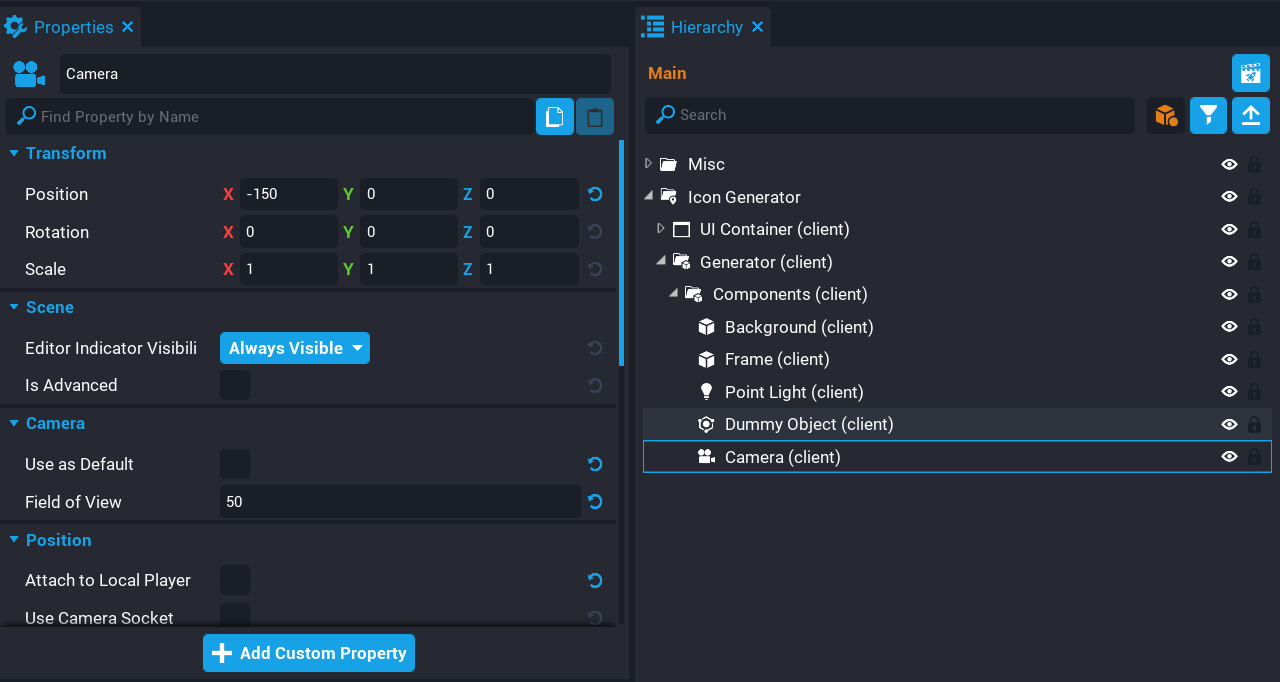Reset Position transform with the revert arrow
1280x682 pixels.
595,194
